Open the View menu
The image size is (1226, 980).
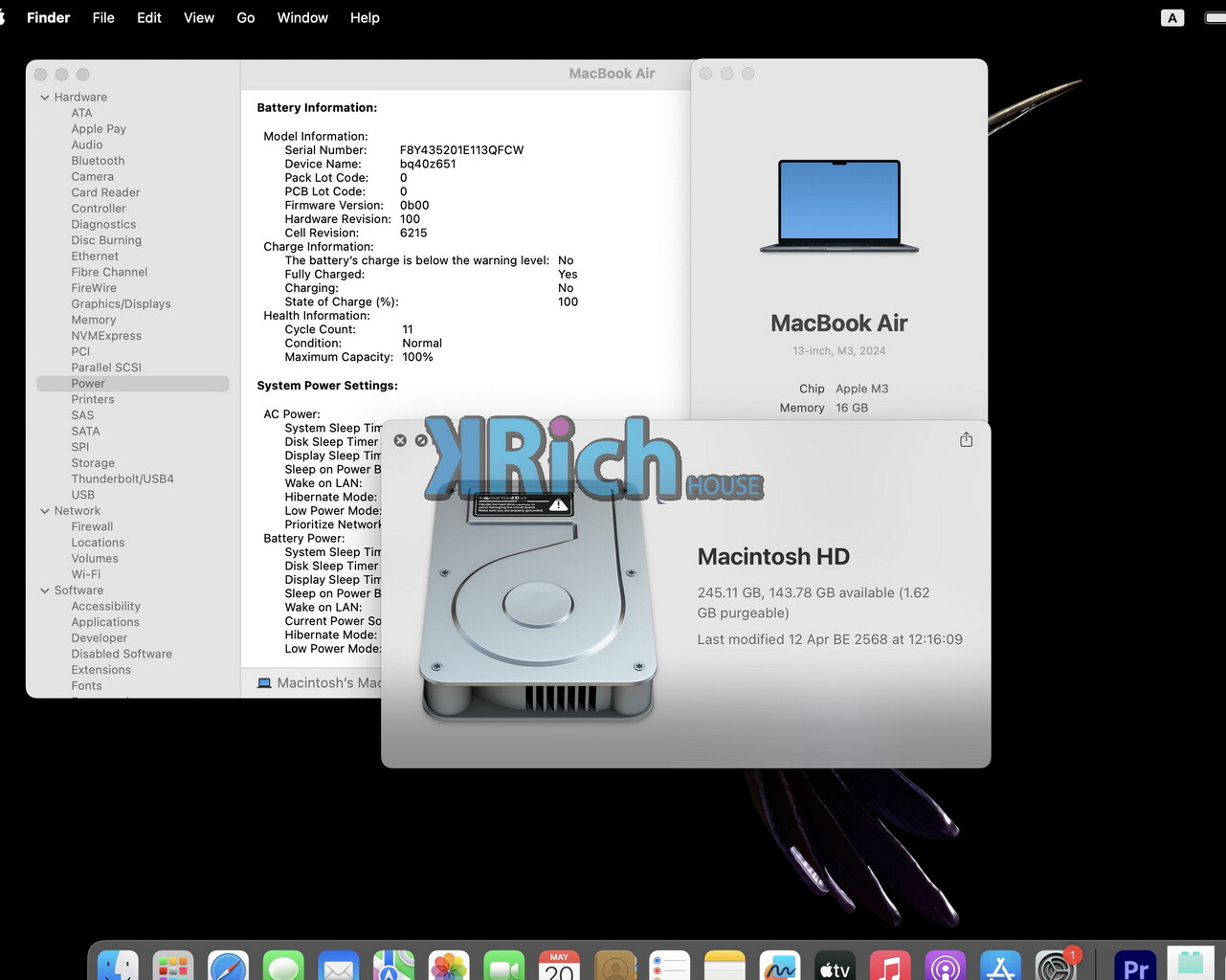pyautogui.click(x=199, y=17)
